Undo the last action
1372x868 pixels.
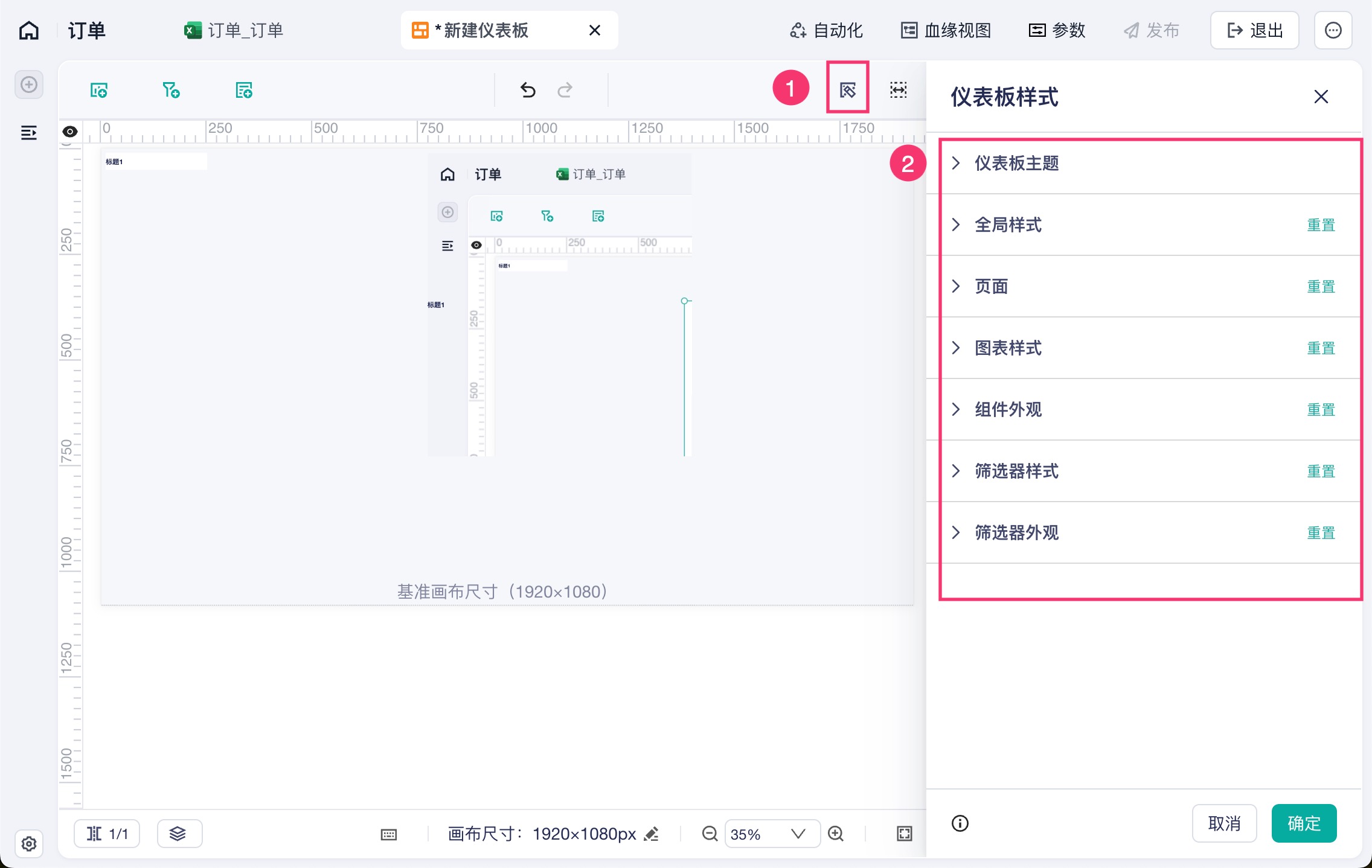[x=528, y=91]
